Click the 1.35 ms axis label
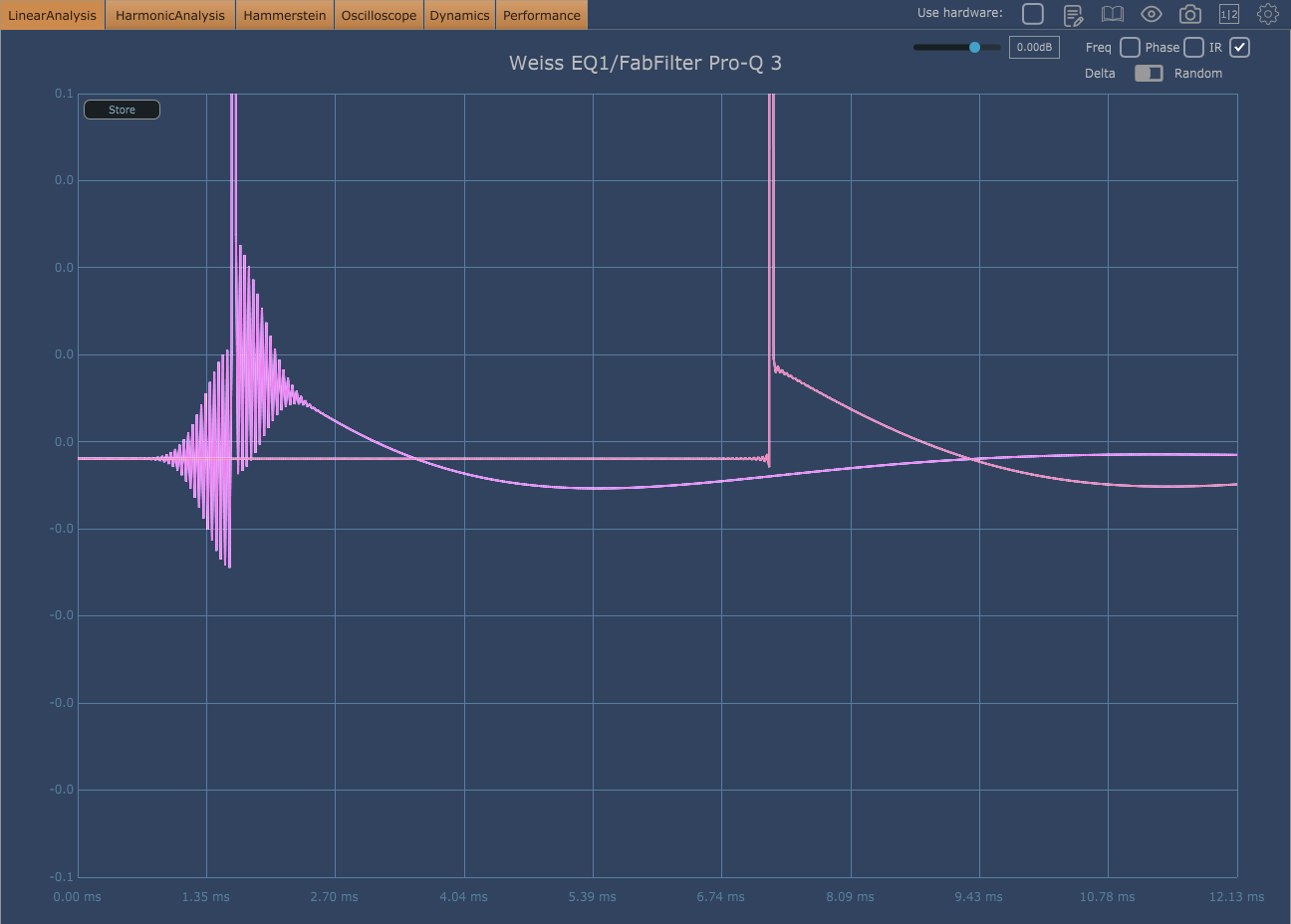The width and height of the screenshot is (1291, 924). click(206, 896)
